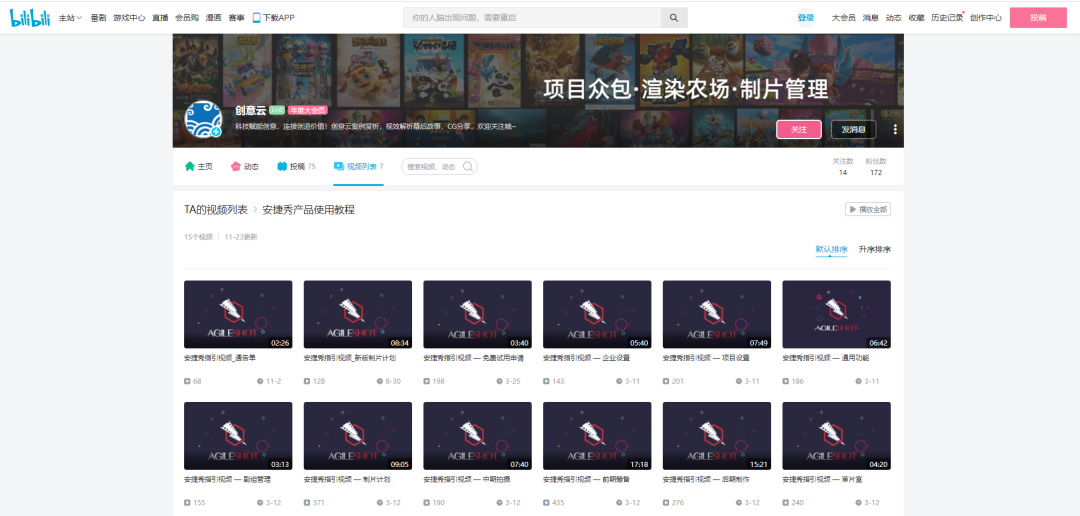Click the search magnifier button in top bar
This screenshot has height=516, width=1080.
[x=674, y=18]
